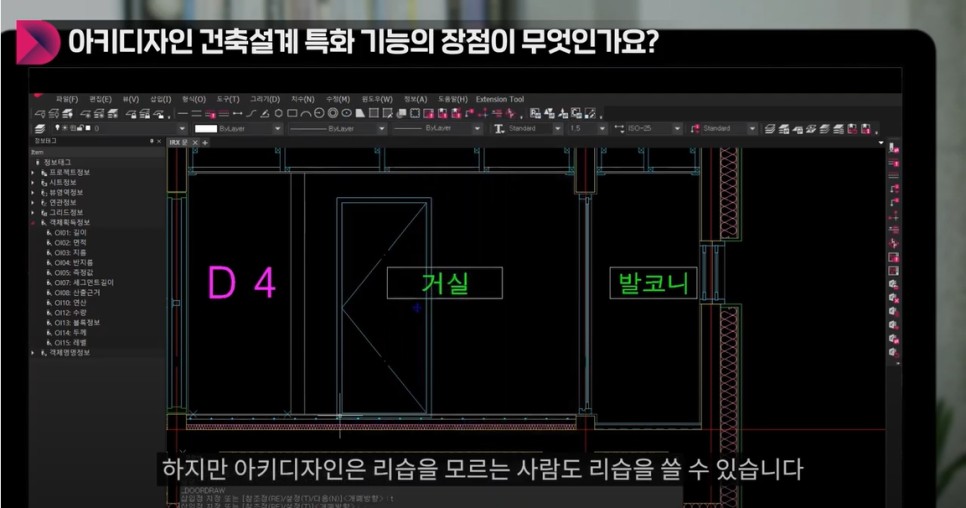
Task: Toggle the layer freeze sun icon
Action: coord(65,128)
